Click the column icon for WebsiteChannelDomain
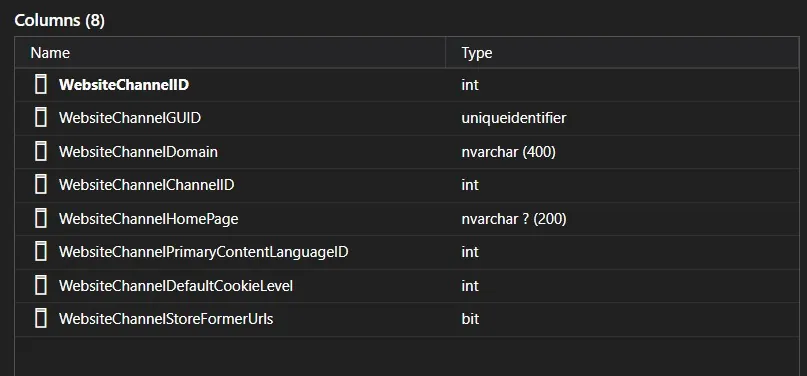 click(x=41, y=152)
